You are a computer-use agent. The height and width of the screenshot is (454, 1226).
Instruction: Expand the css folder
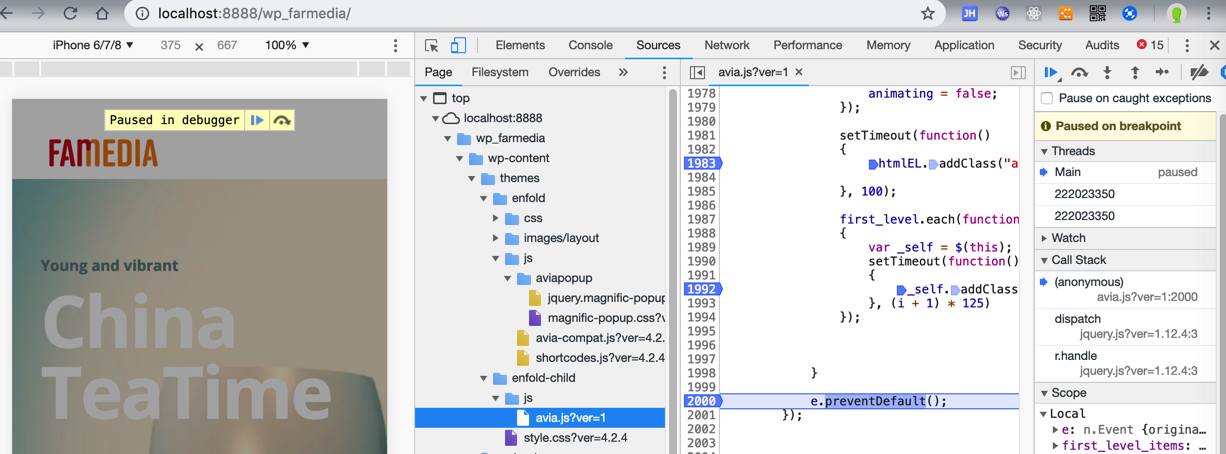[x=496, y=218]
